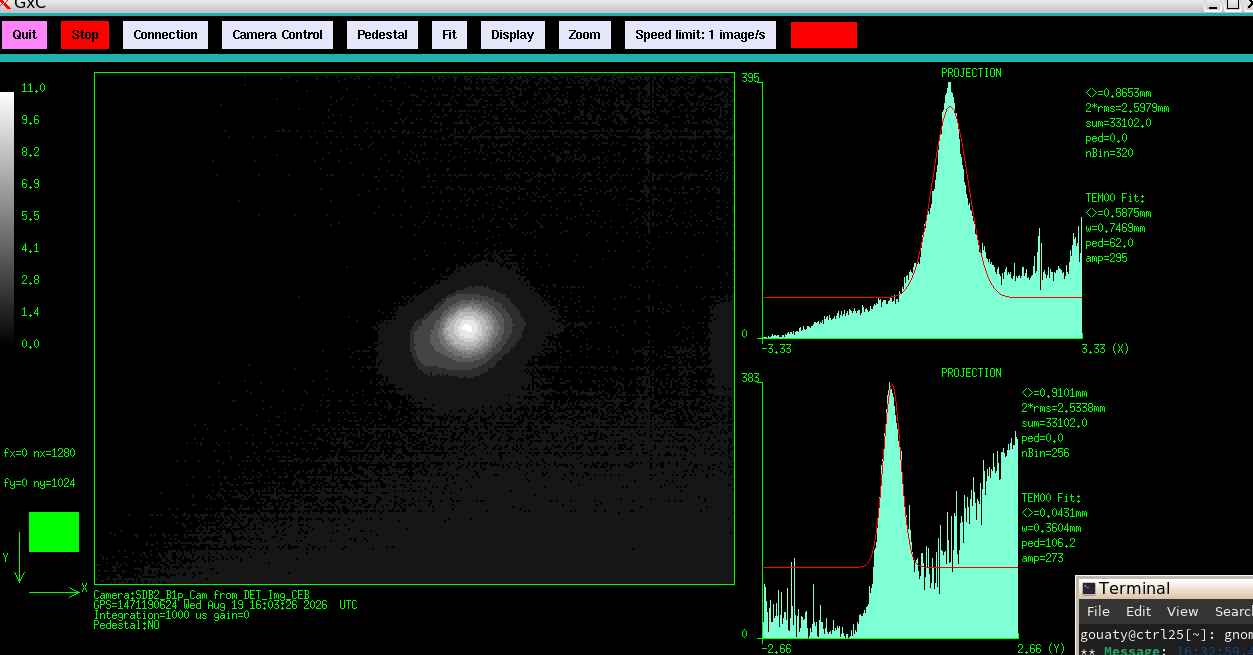Open the Edit menu in Terminal

[x=1138, y=611]
